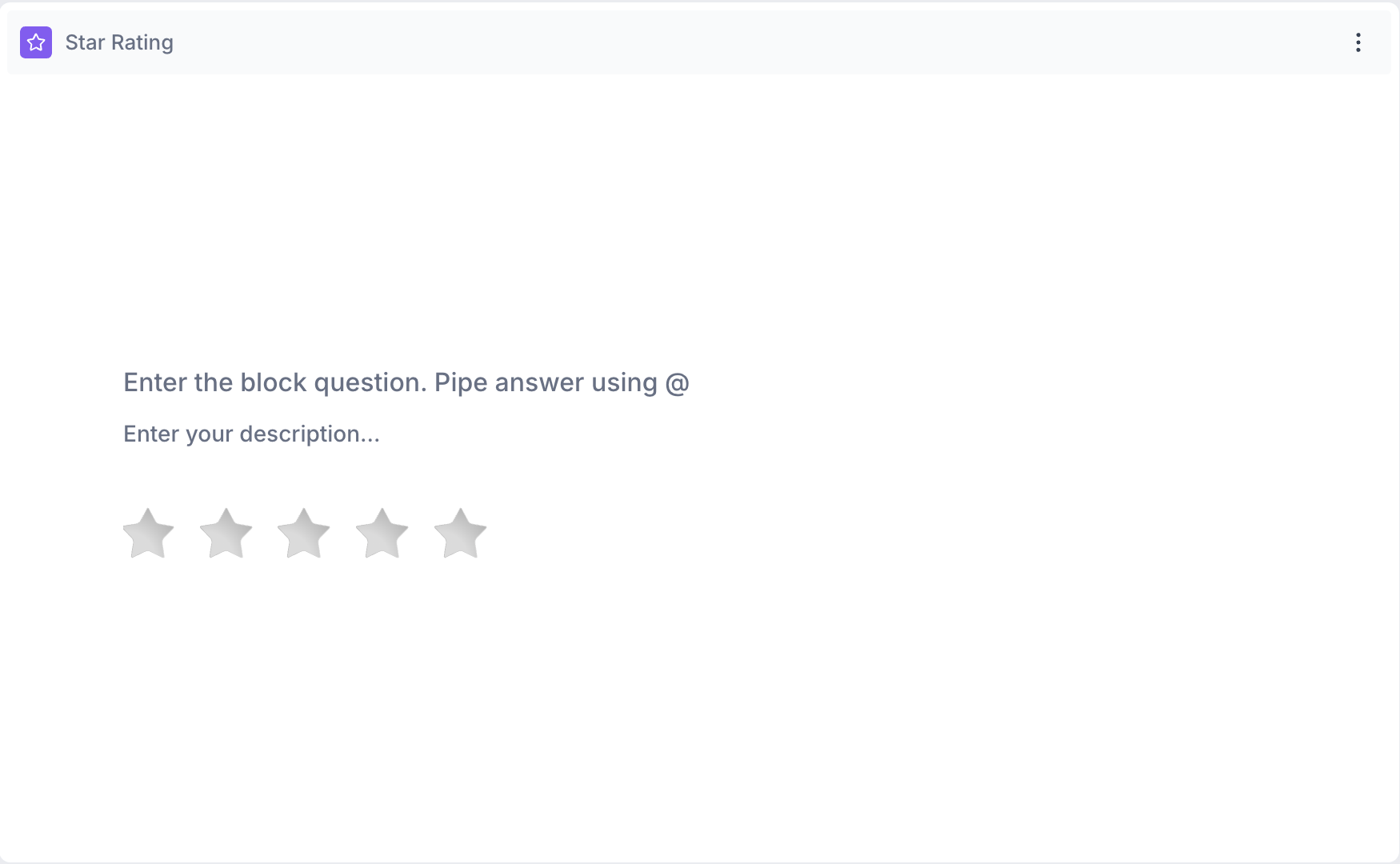
Task: Choose the third star in the rating
Action: point(304,534)
